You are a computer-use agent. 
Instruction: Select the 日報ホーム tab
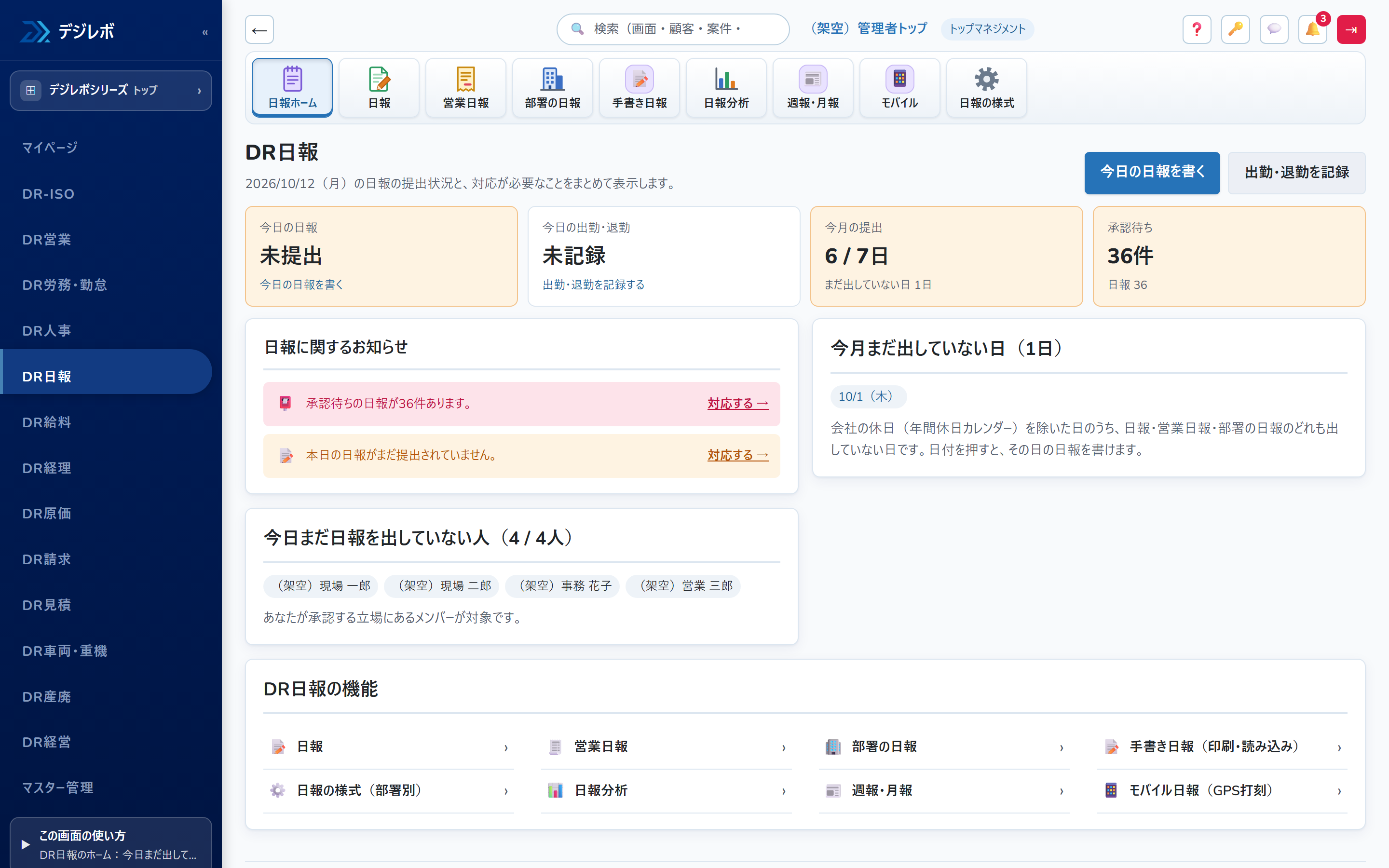[x=292, y=87]
